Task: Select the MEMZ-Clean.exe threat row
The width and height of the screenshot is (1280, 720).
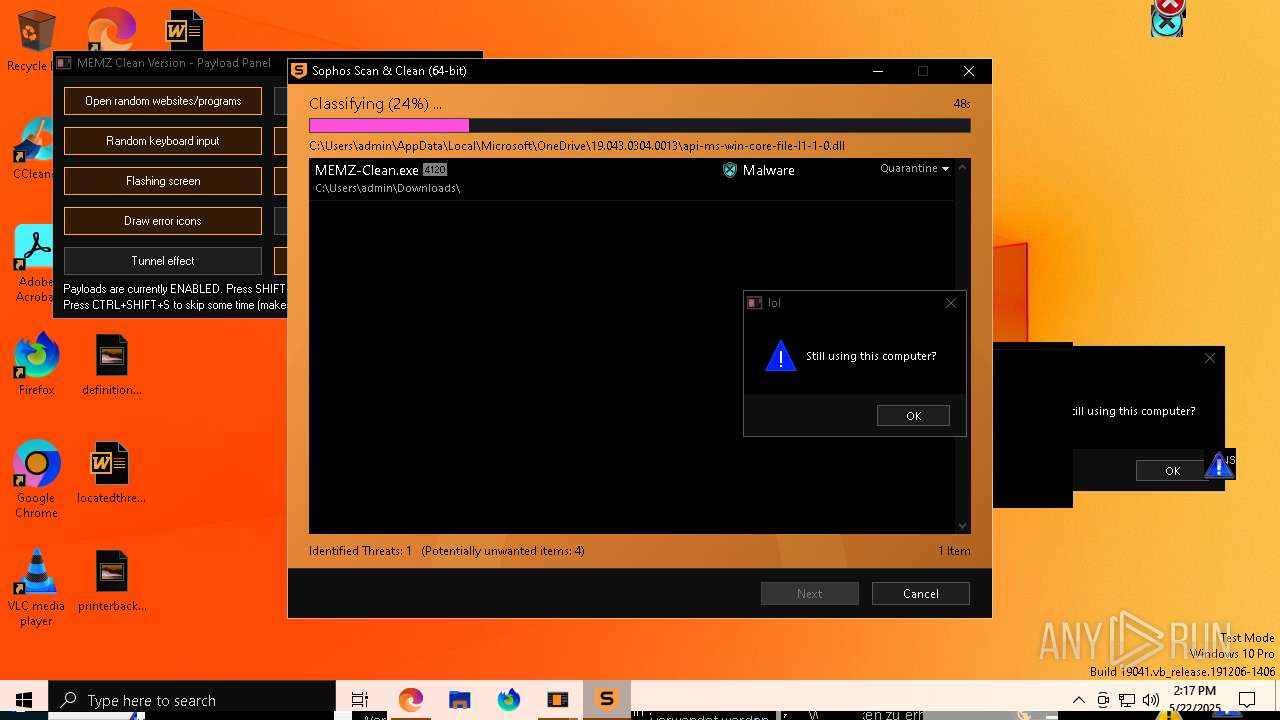Action: 632,179
